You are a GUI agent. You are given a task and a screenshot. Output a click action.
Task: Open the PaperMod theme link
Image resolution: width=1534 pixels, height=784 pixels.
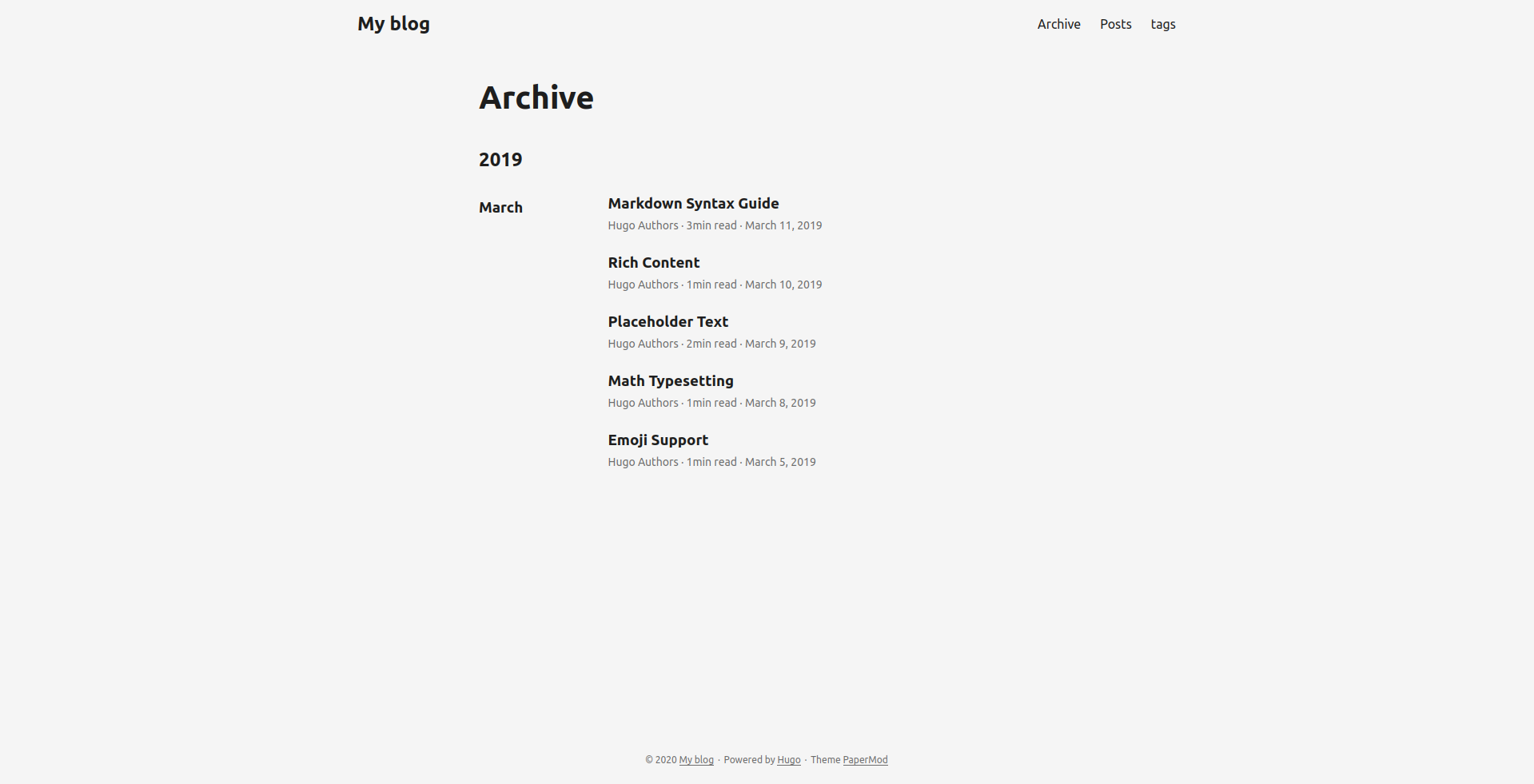(x=865, y=760)
